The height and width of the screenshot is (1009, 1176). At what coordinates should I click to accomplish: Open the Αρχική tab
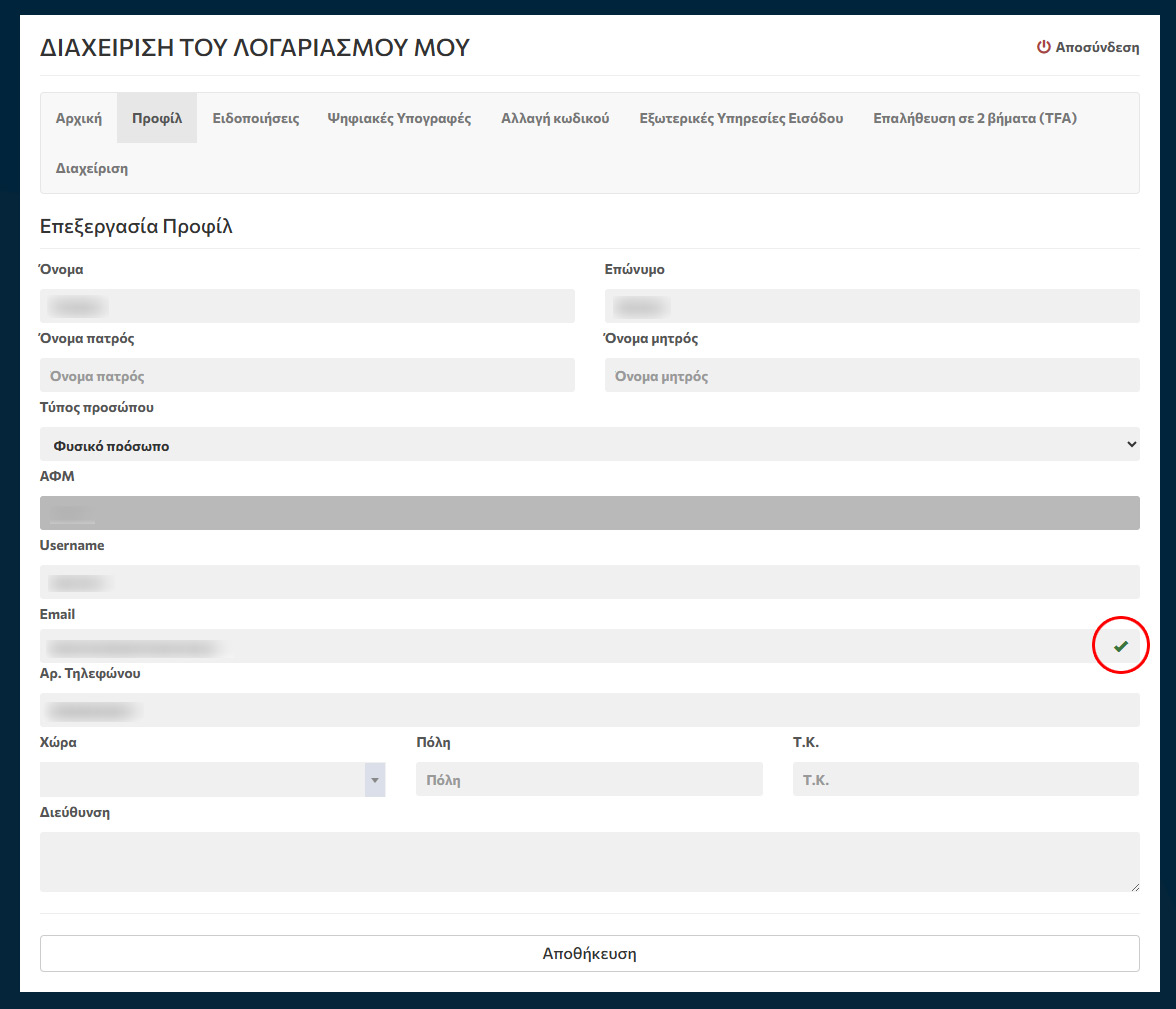(79, 118)
